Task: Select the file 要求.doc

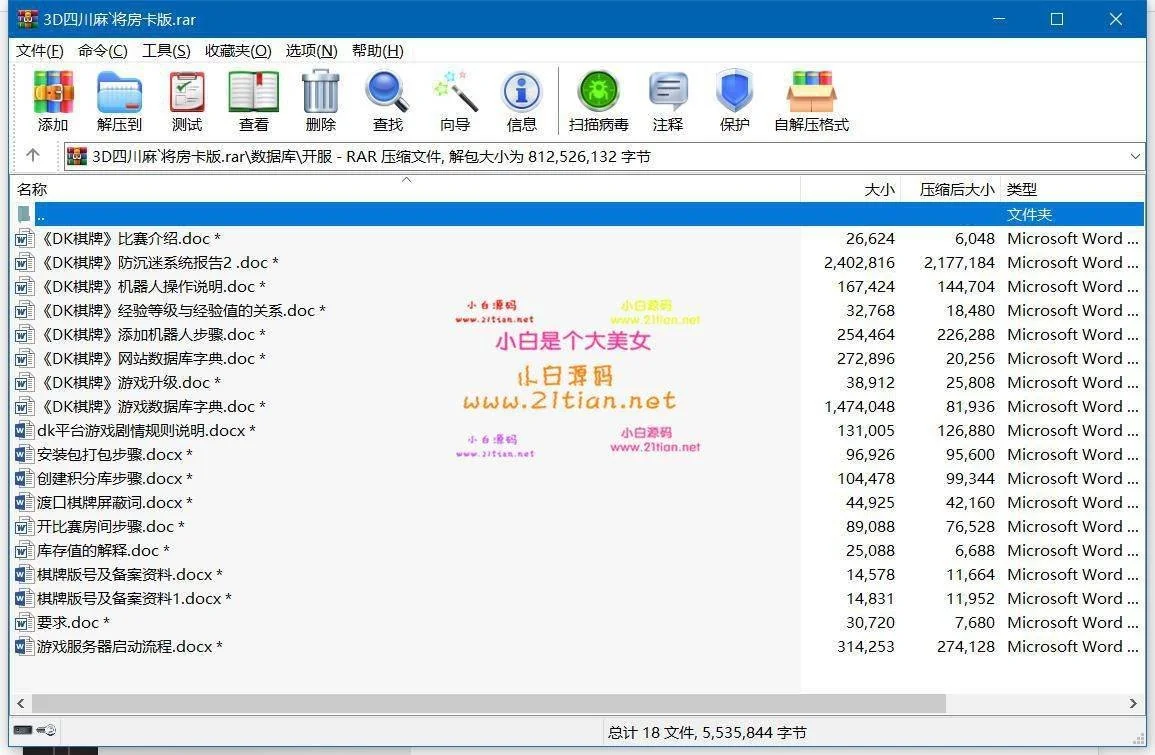Action: point(68,622)
